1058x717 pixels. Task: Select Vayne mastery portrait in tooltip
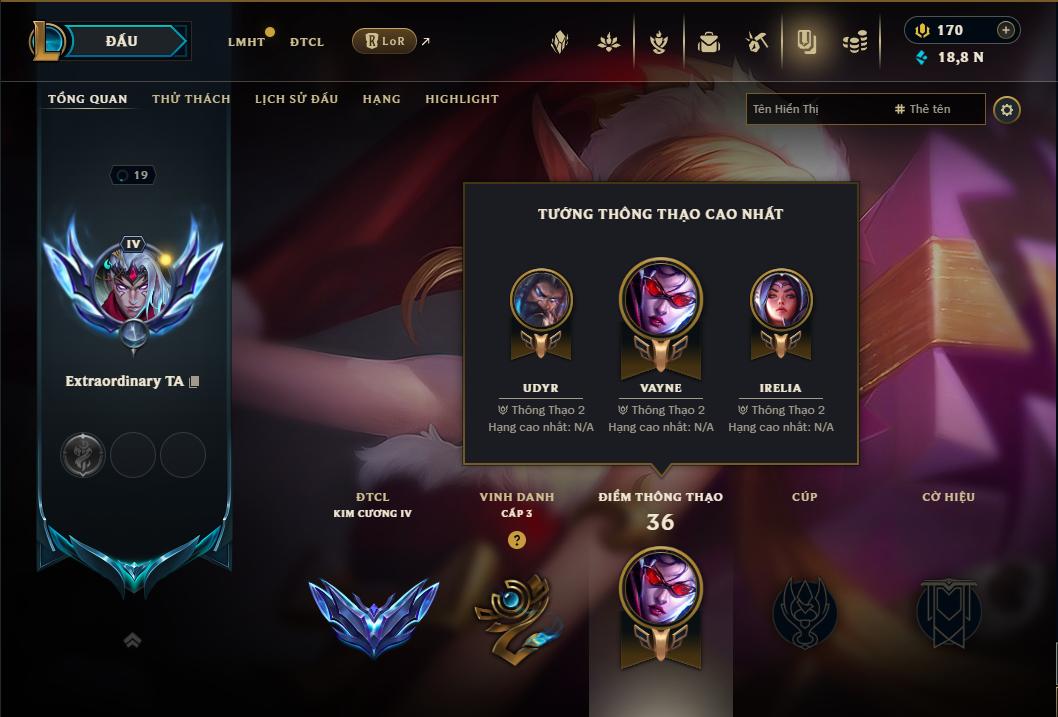click(x=661, y=299)
